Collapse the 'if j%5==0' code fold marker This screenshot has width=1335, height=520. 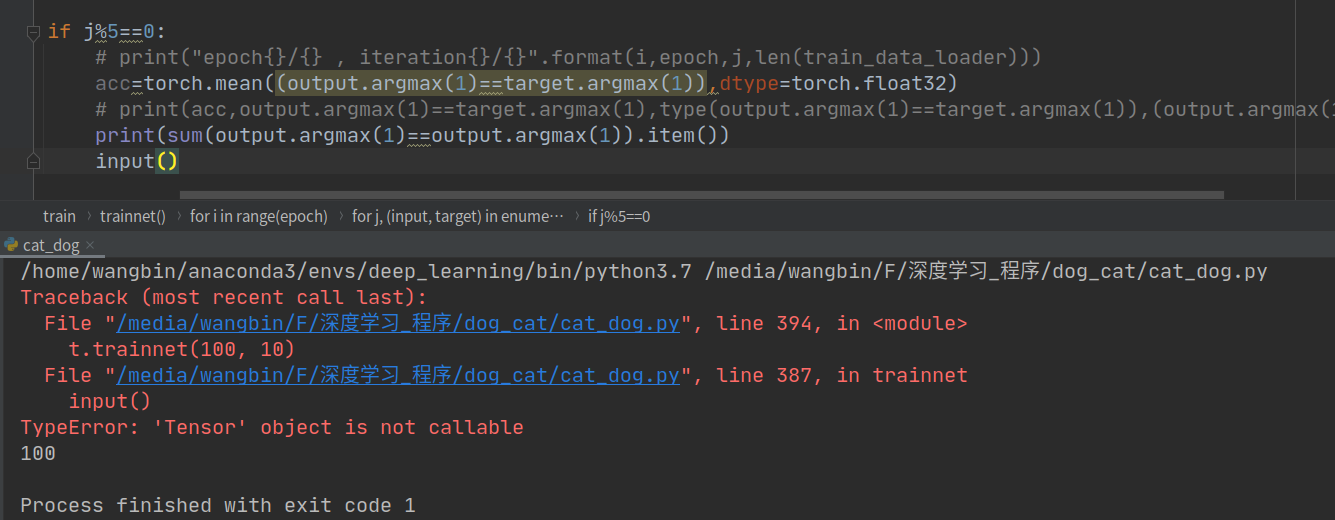(x=32, y=32)
